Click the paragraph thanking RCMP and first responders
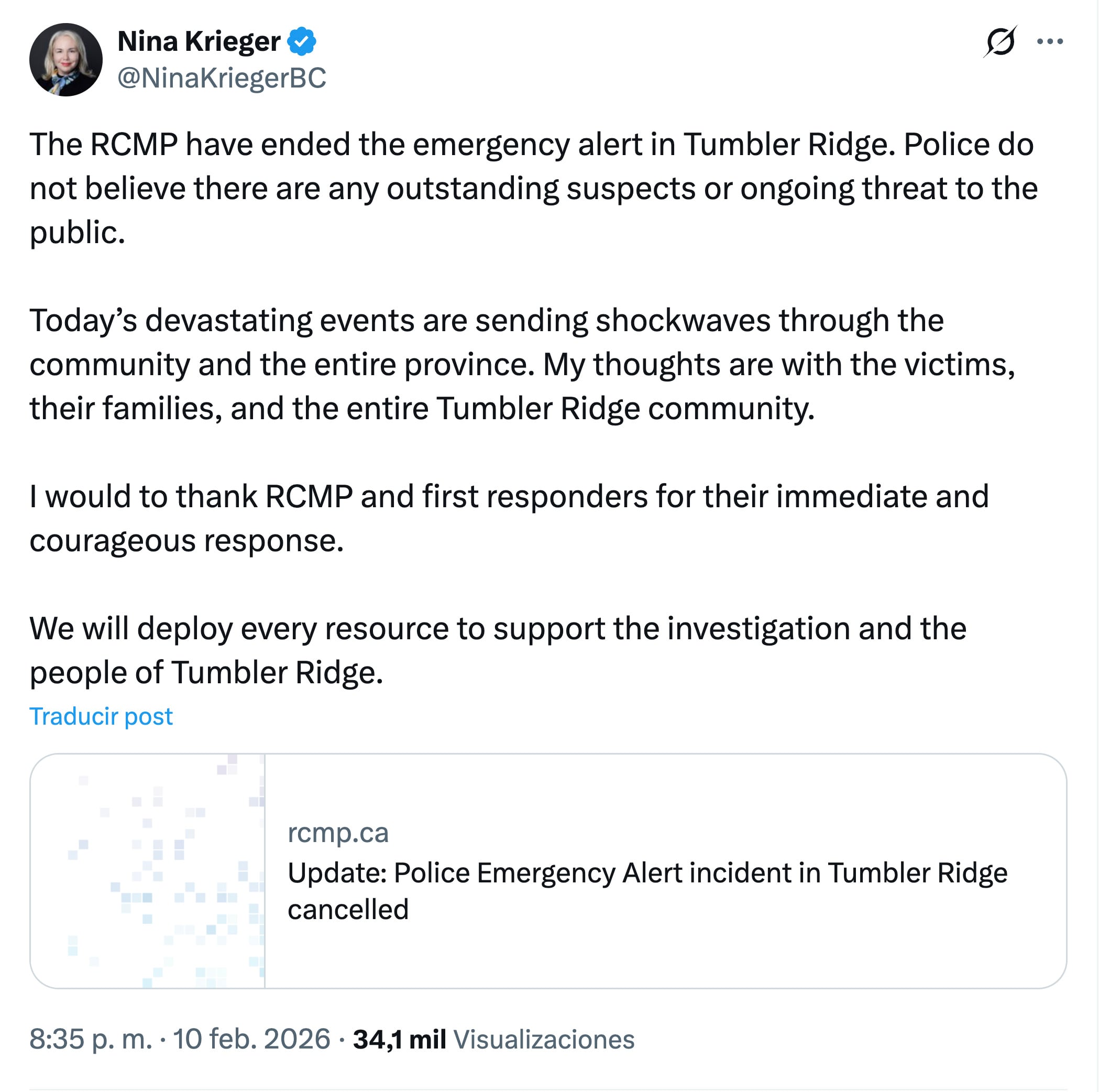Image resolution: width=1099 pixels, height=1092 pixels. coord(509,518)
